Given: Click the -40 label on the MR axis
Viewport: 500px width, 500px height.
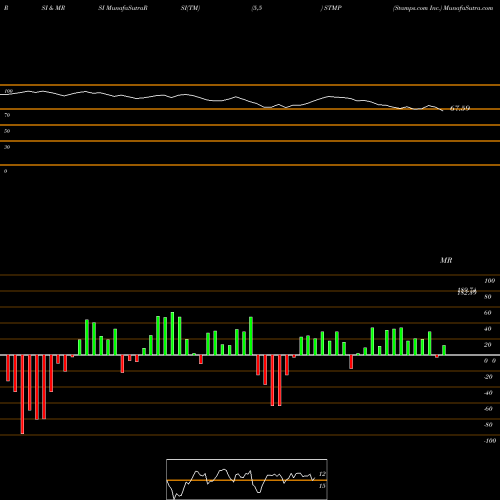Looking at the screenshot, I should click(488, 393).
